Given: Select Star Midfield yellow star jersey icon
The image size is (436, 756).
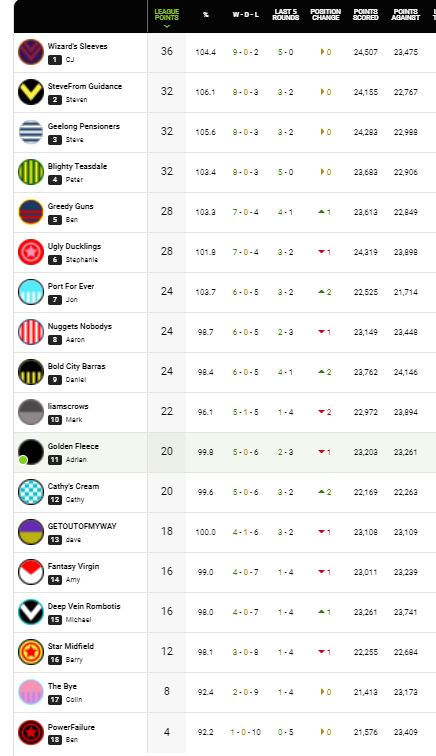Looking at the screenshot, I should point(31,652).
